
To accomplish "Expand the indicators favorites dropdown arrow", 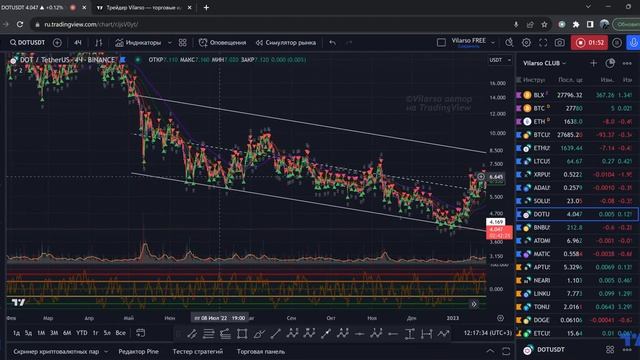I will [169, 42].
